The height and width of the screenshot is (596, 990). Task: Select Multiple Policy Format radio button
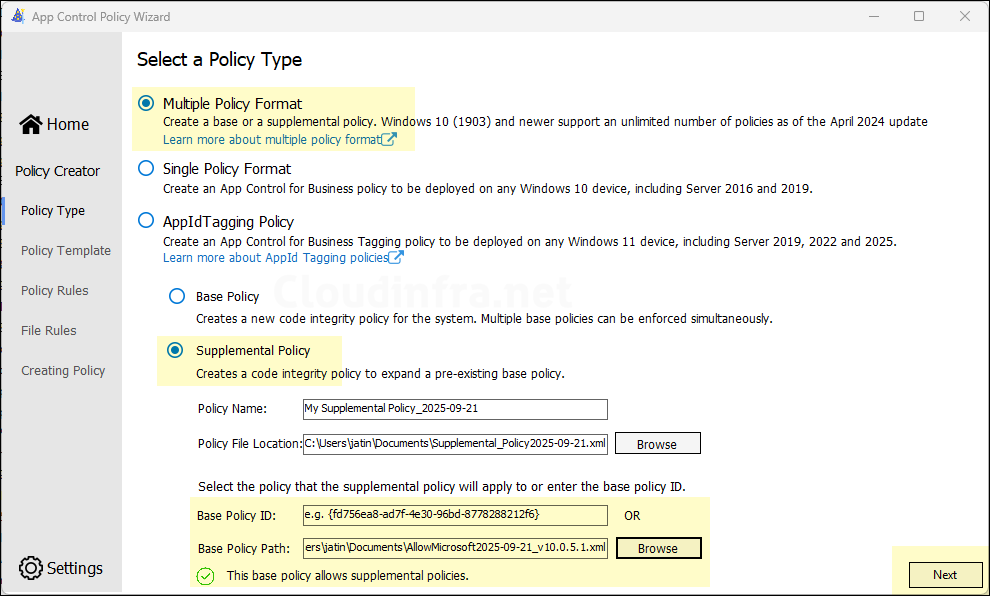pyautogui.click(x=147, y=103)
